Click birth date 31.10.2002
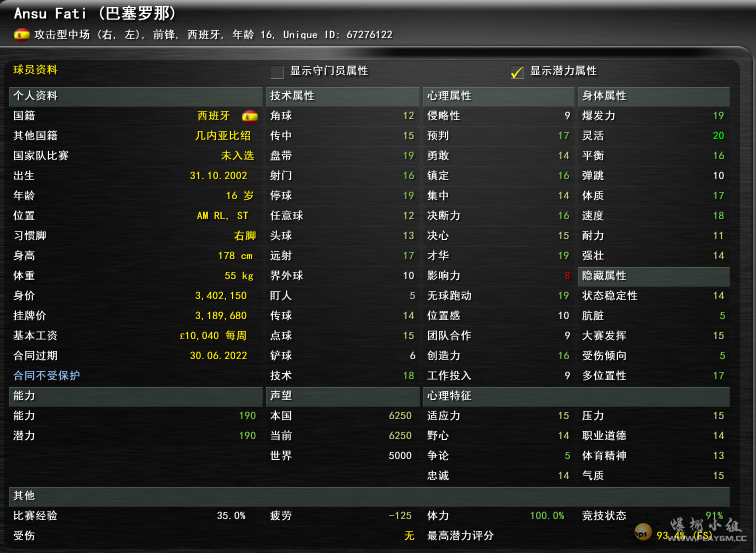 tap(218, 175)
